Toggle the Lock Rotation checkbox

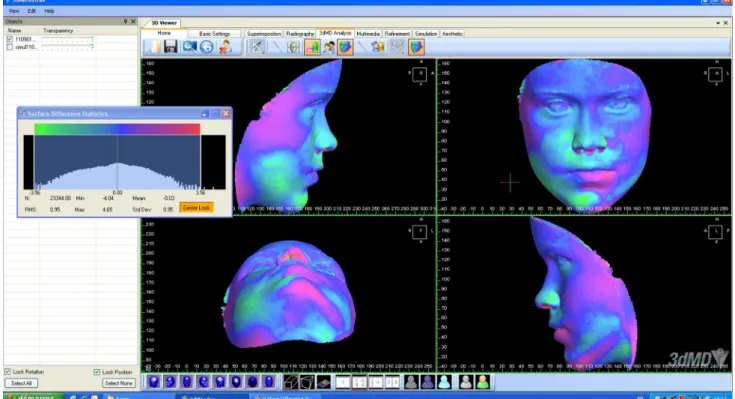8,372
